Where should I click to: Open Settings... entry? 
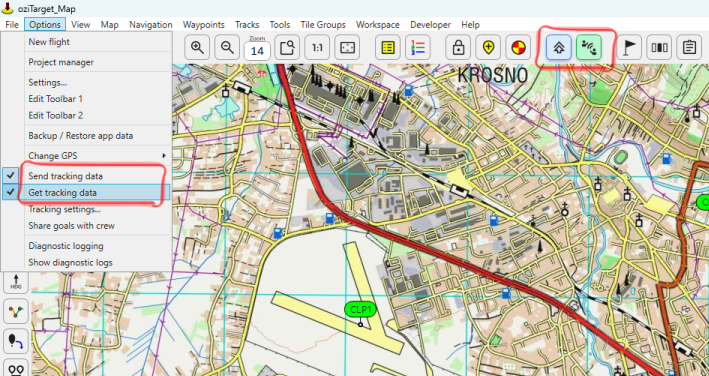(86, 83)
